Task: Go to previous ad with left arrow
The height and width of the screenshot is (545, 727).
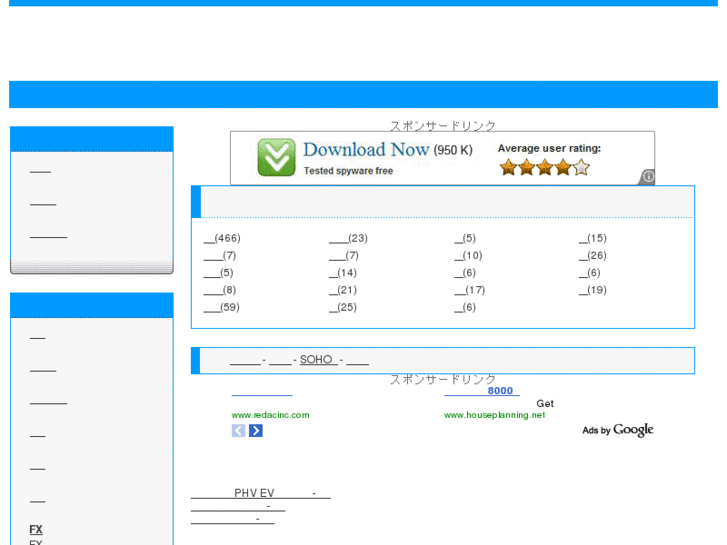Action: [x=238, y=430]
